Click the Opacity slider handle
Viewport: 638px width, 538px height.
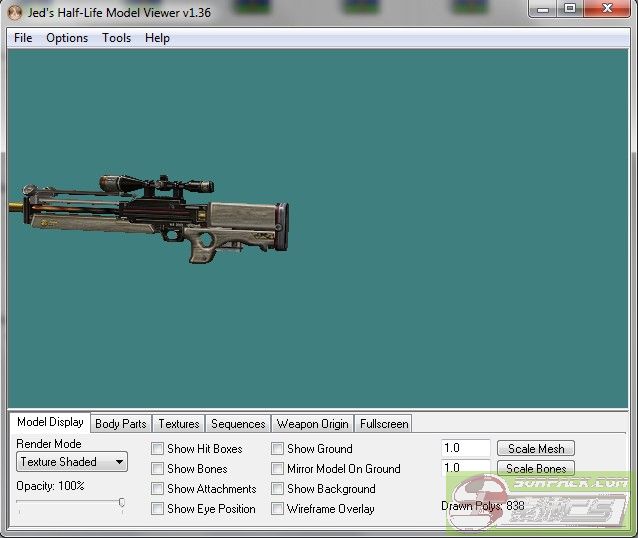122,503
